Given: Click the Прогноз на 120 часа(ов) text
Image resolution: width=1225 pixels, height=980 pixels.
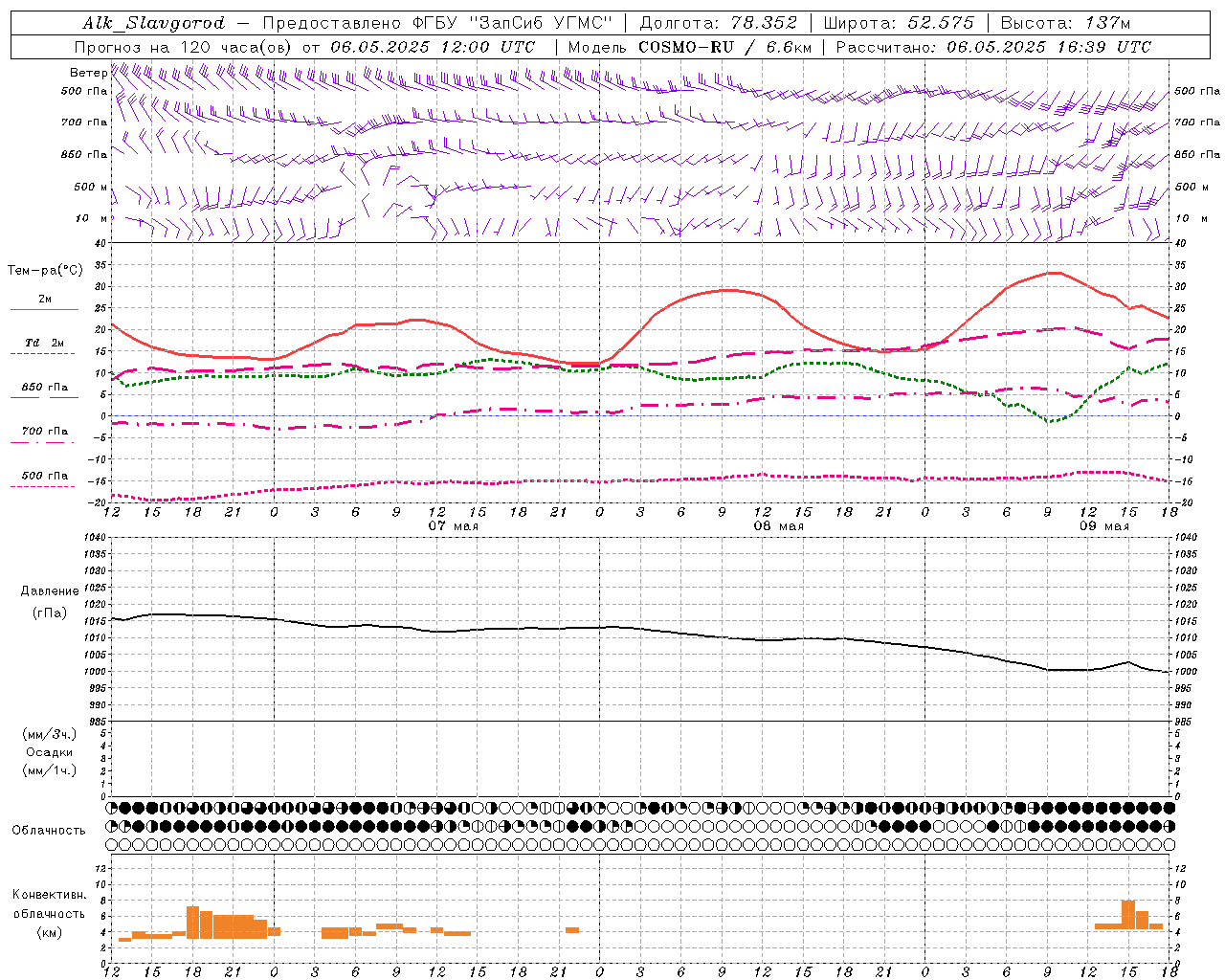Looking at the screenshot, I should [184, 47].
